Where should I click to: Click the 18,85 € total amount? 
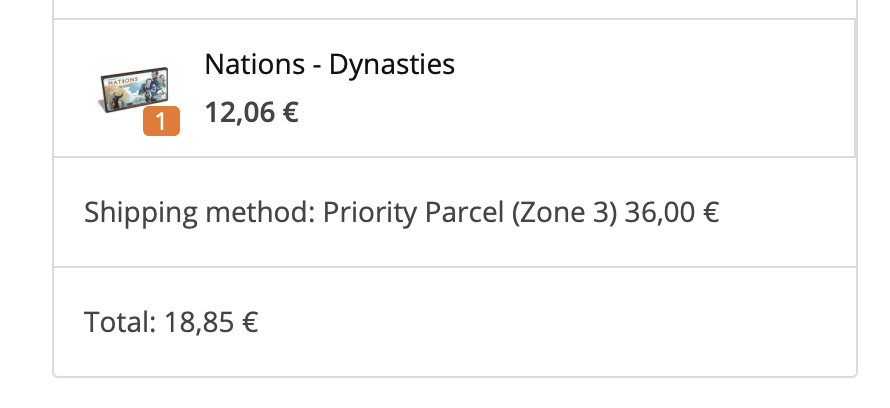click(x=212, y=322)
